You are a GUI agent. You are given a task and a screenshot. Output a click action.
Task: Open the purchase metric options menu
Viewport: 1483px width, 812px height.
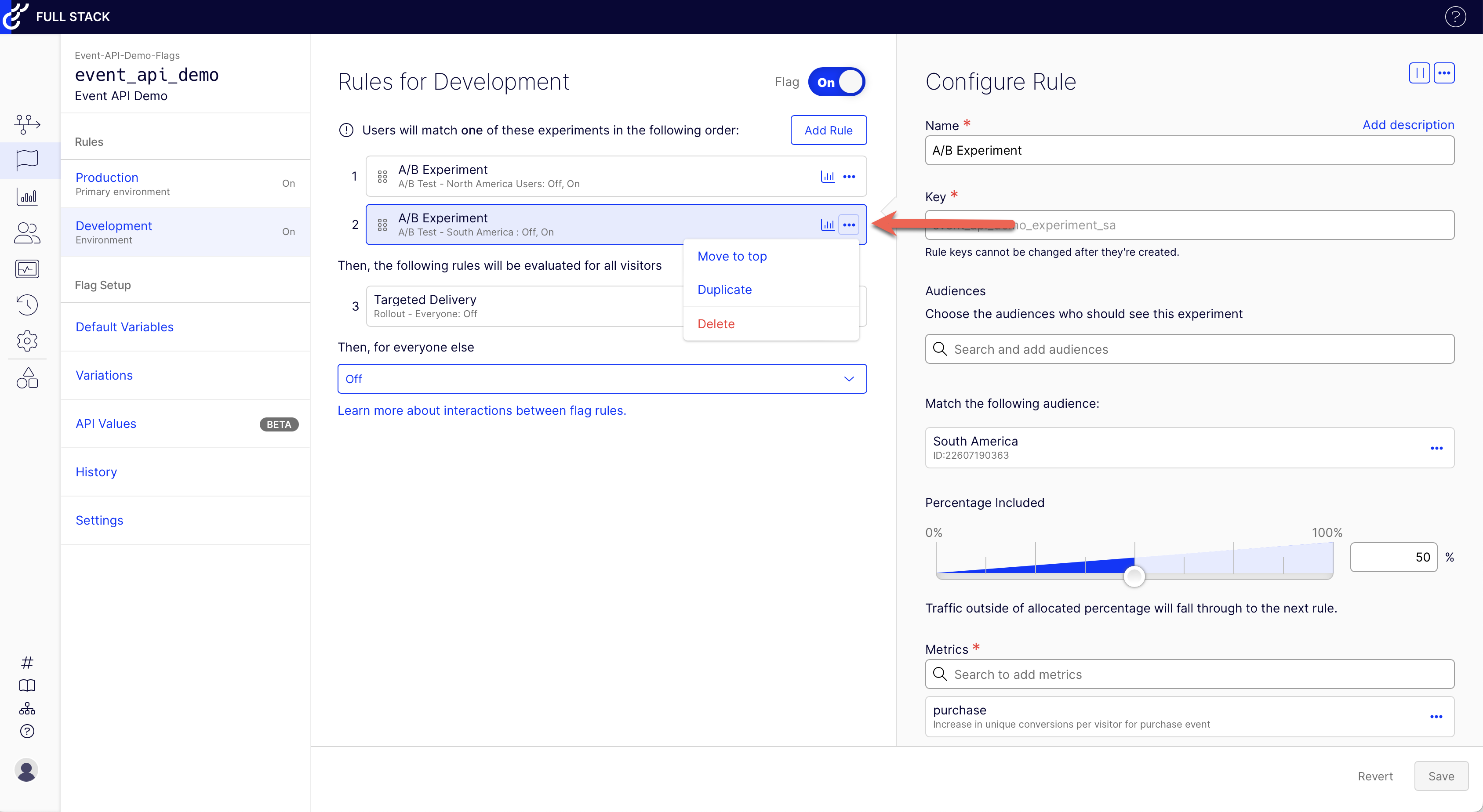[x=1436, y=717]
